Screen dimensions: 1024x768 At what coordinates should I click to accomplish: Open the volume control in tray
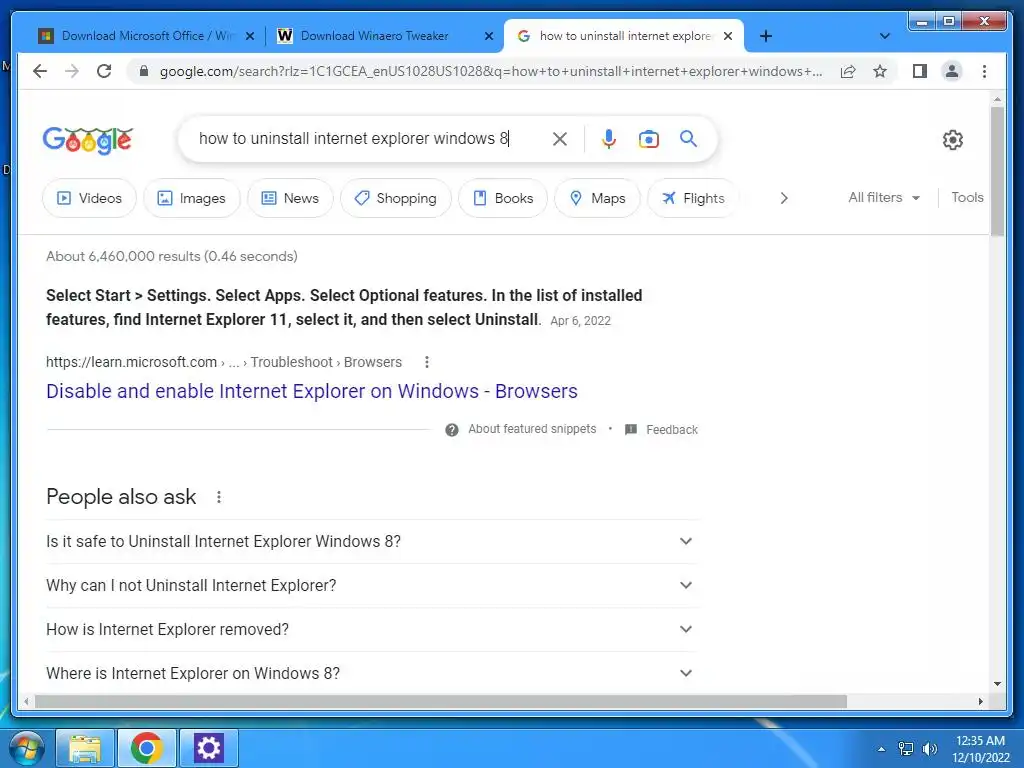coord(929,749)
